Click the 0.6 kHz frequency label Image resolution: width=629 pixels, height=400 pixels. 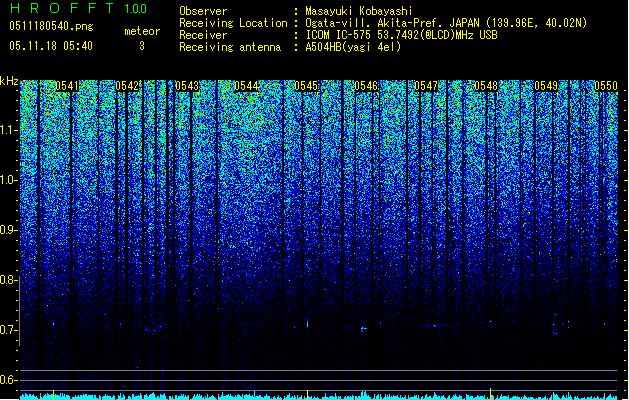tap(8, 380)
